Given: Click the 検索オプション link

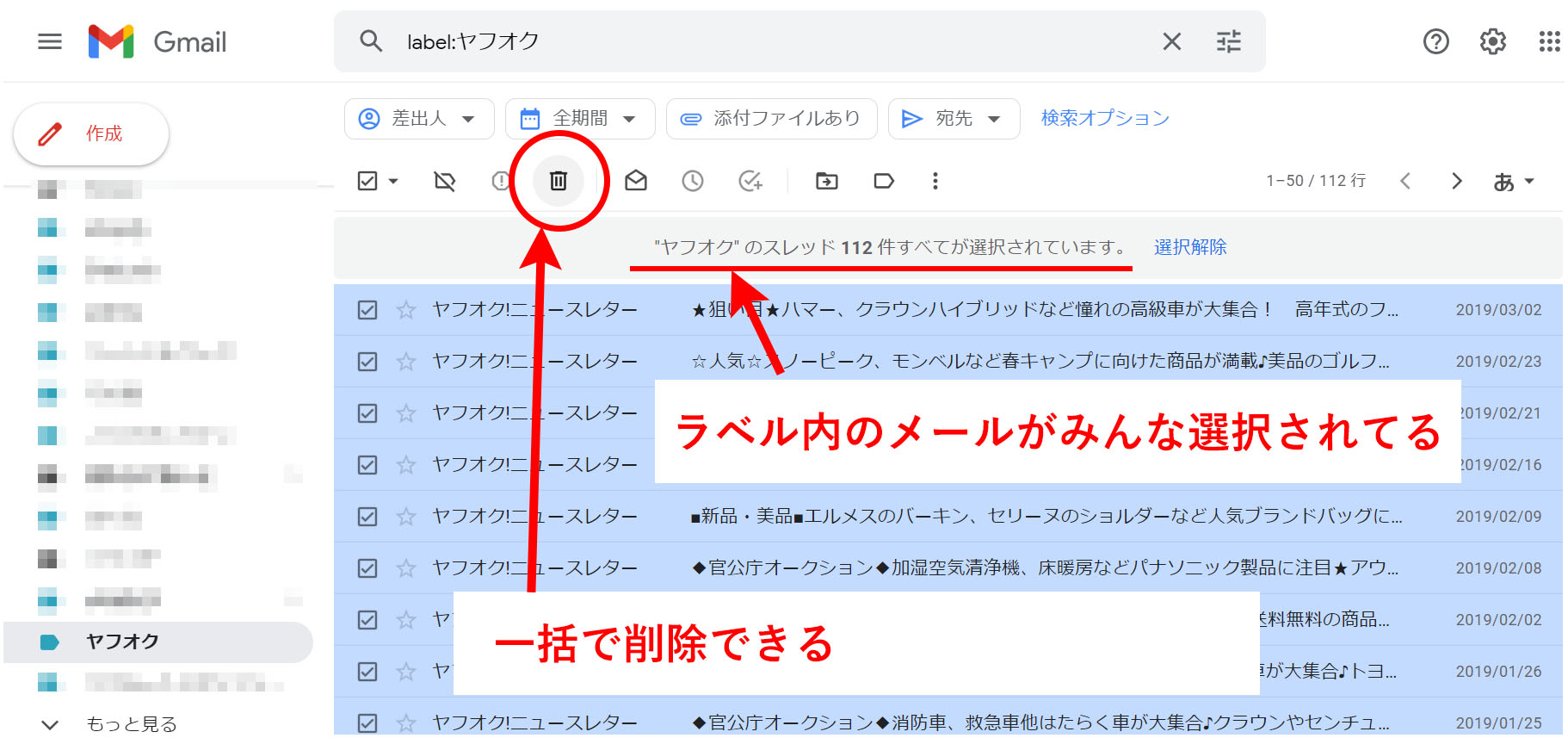Looking at the screenshot, I should pos(1105,118).
